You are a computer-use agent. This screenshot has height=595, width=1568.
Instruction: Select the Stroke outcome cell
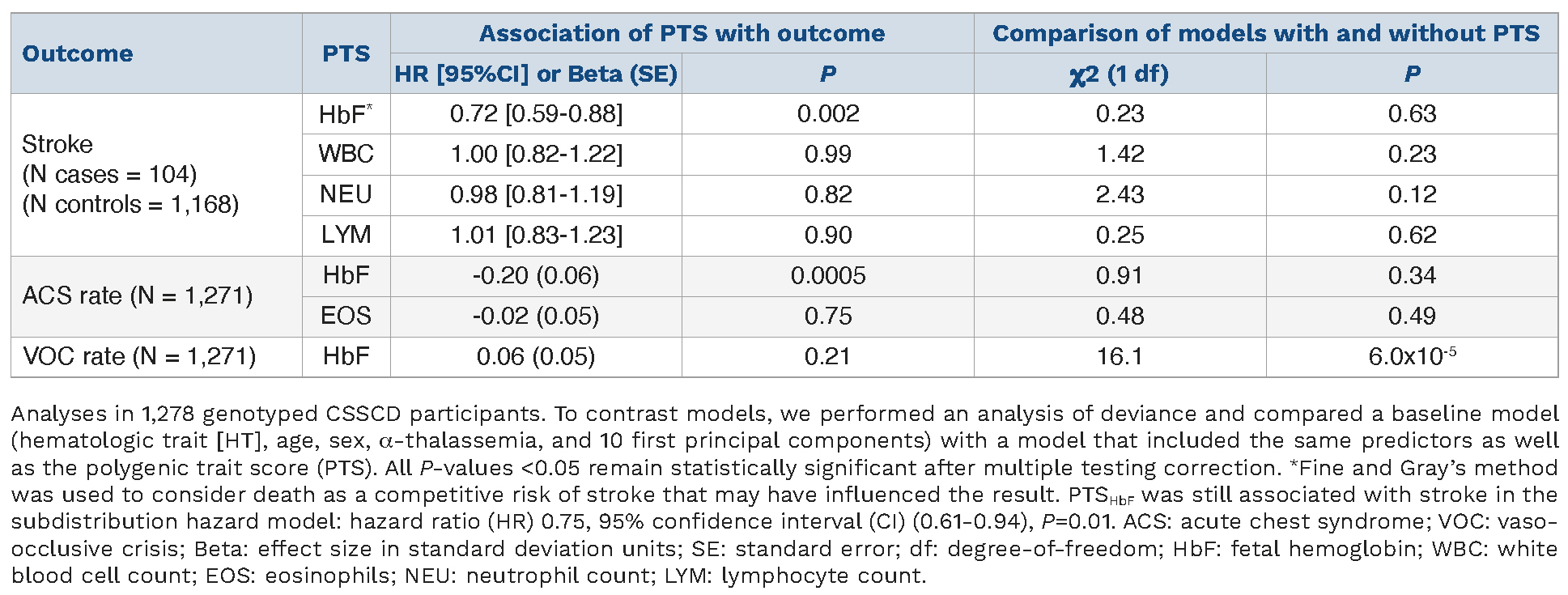(130, 174)
